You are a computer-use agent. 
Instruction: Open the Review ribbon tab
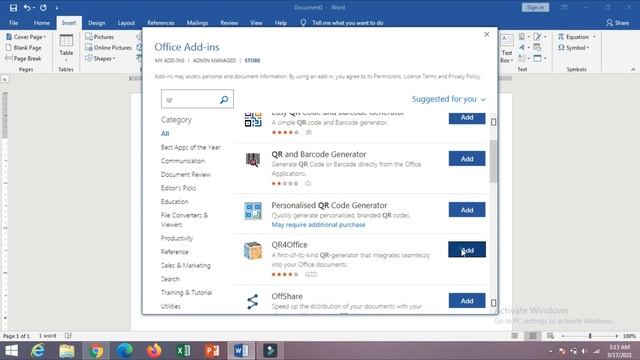click(x=229, y=23)
